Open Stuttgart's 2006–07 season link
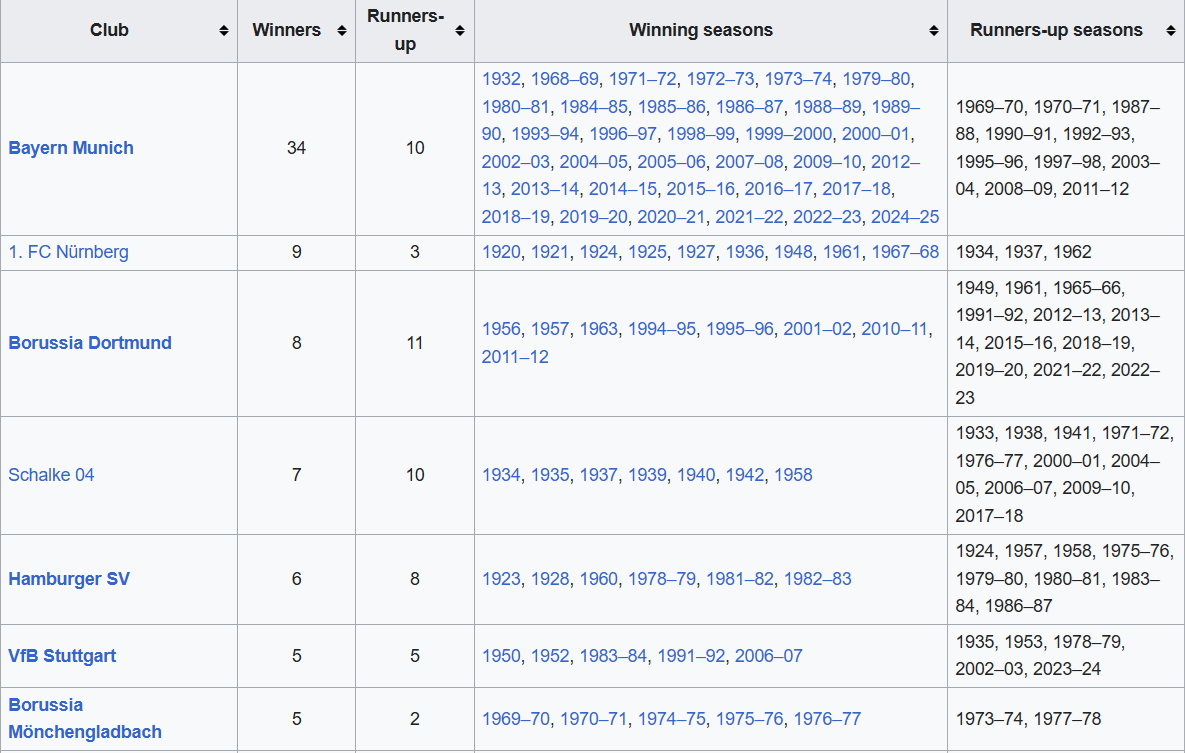The image size is (1185, 753). tap(769, 655)
